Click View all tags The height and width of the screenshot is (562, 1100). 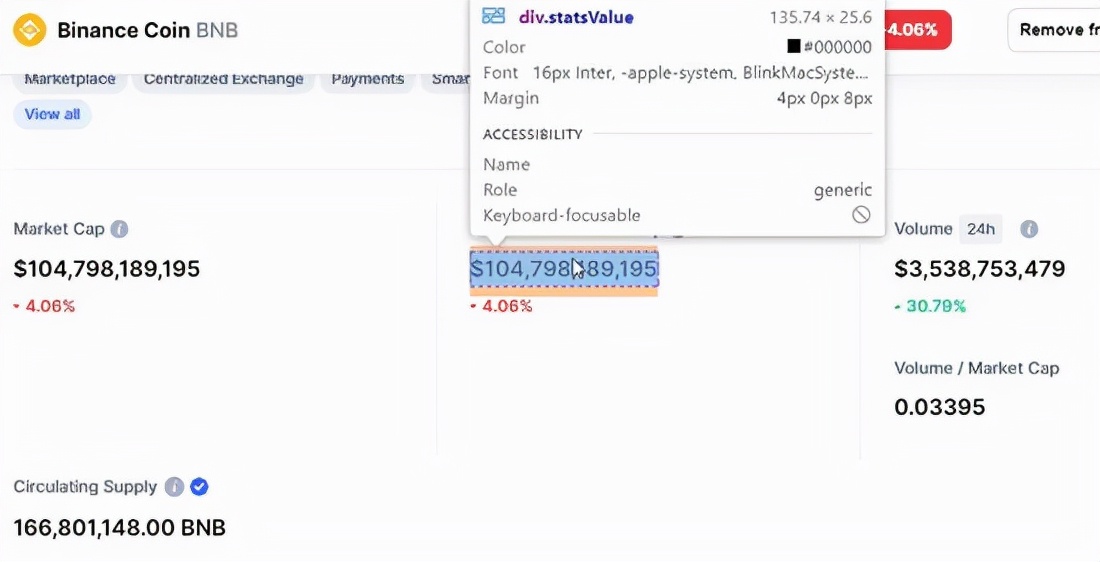tap(53, 114)
